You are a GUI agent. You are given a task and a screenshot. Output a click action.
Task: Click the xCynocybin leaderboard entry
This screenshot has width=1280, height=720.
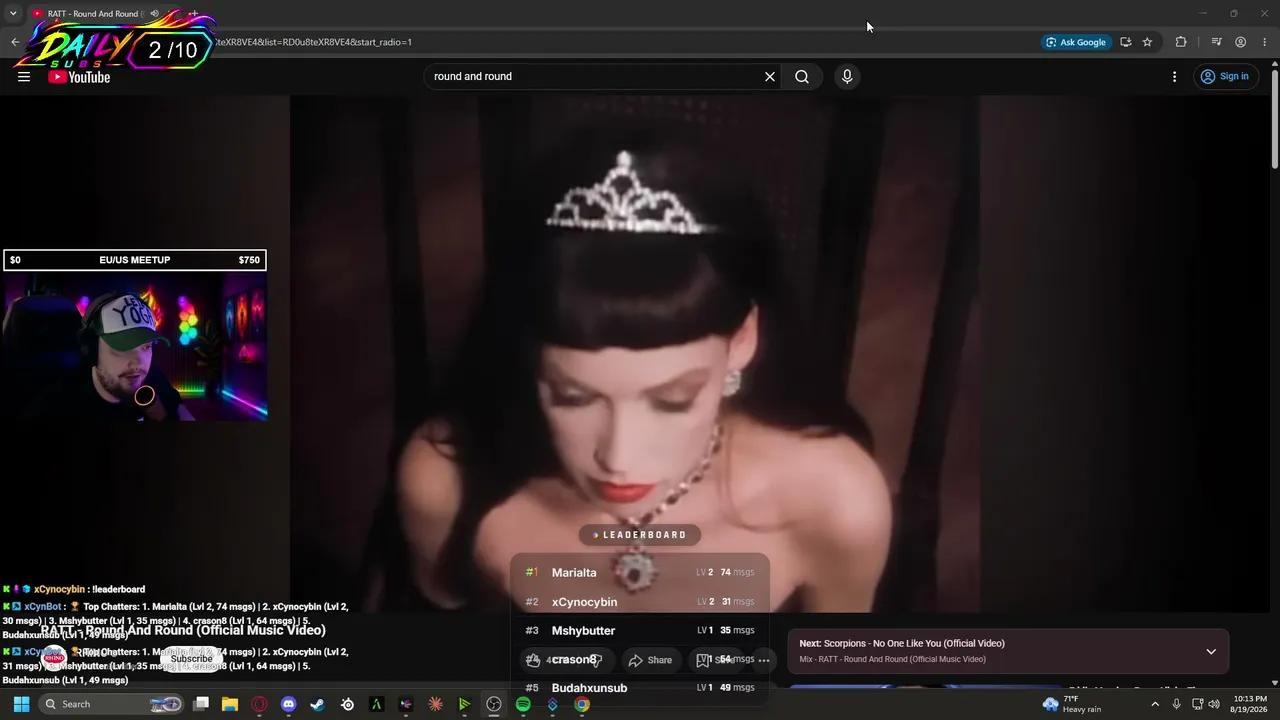click(x=640, y=602)
